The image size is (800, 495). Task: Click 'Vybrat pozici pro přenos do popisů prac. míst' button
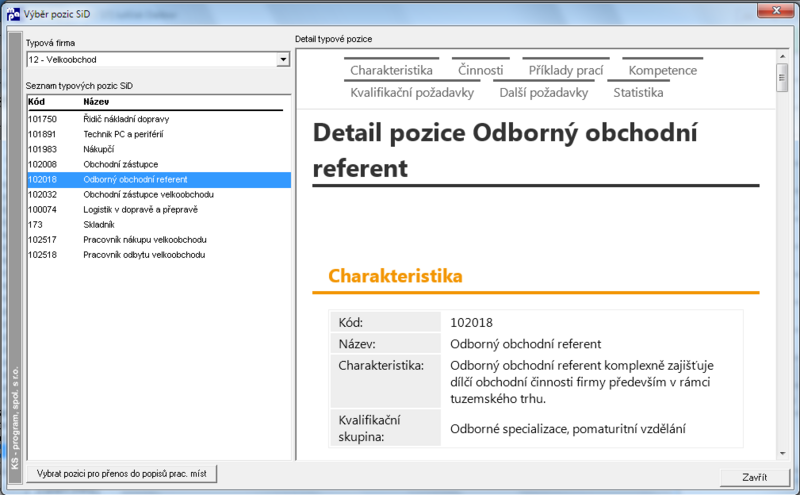[x=121, y=474]
